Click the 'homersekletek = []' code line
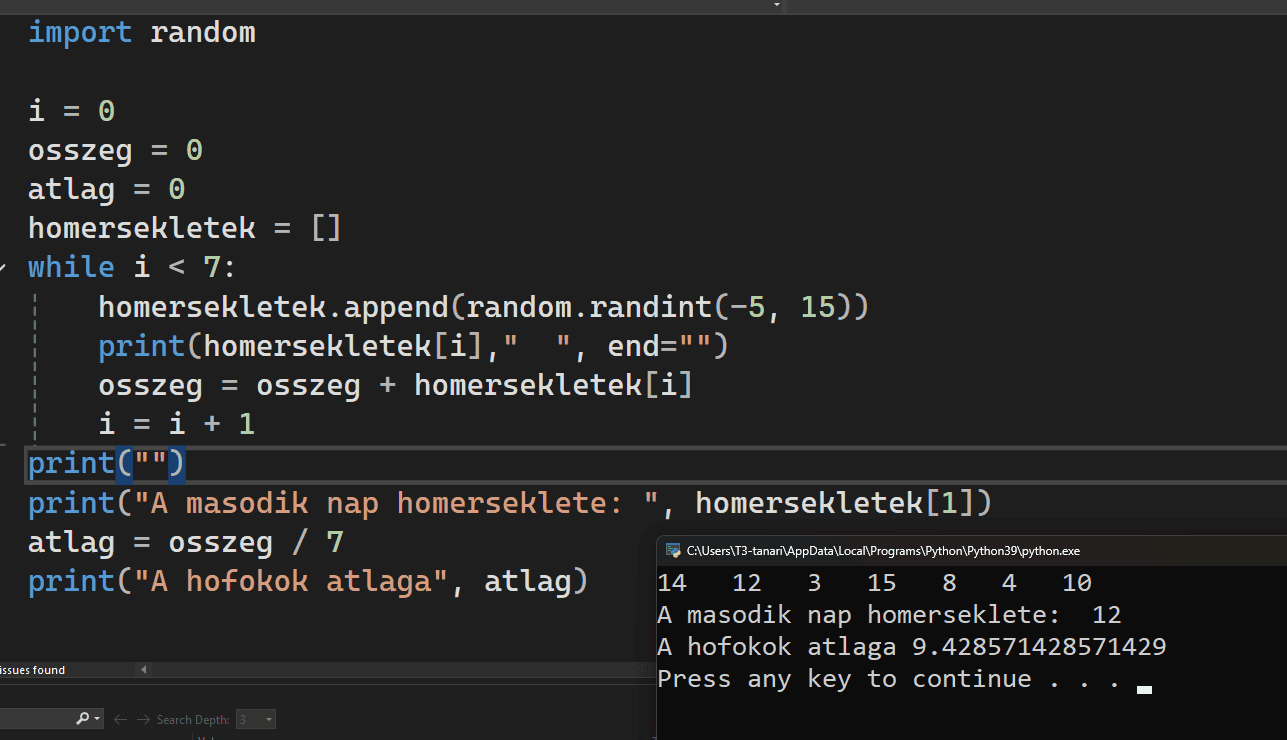 coord(185,228)
